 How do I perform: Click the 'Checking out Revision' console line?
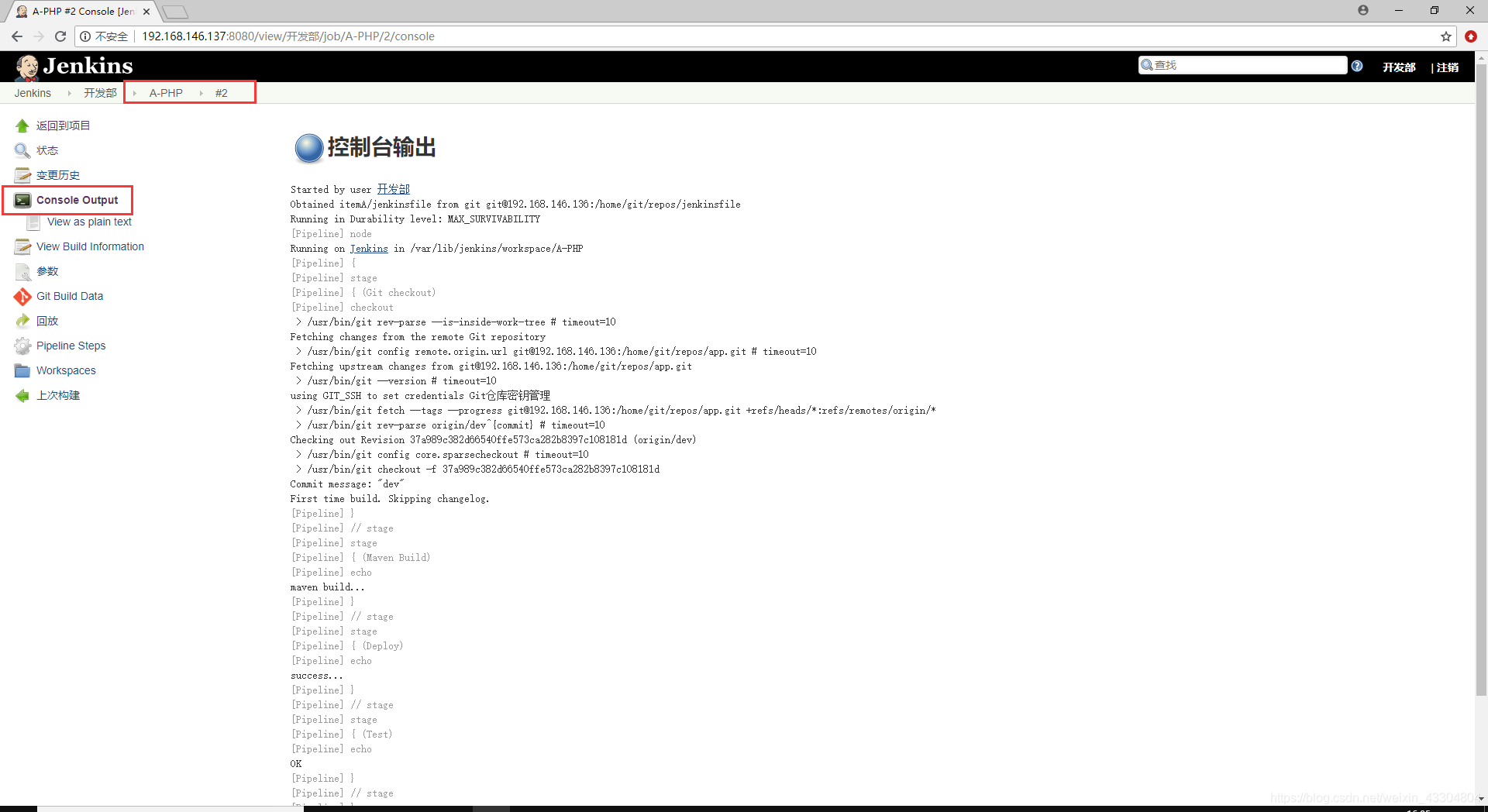click(x=493, y=440)
